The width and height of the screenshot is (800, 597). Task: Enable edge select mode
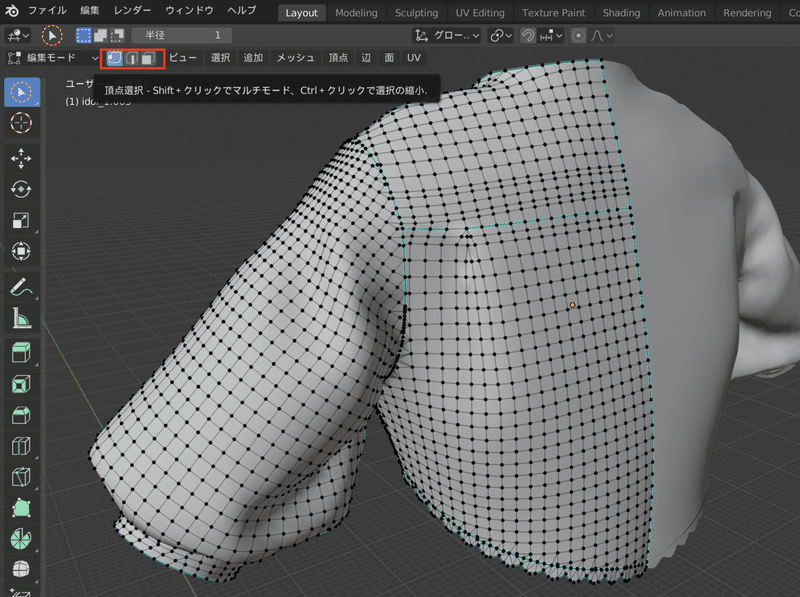tap(132, 58)
